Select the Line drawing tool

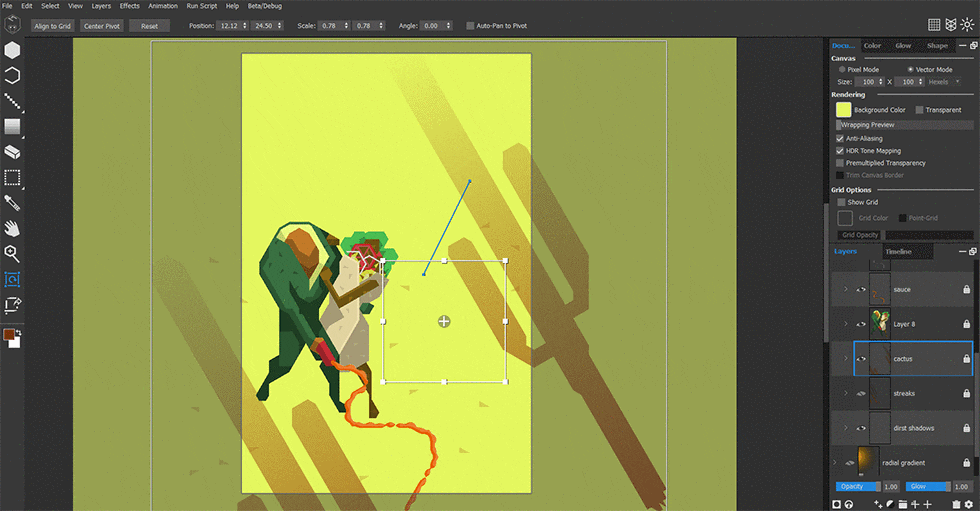pos(12,101)
